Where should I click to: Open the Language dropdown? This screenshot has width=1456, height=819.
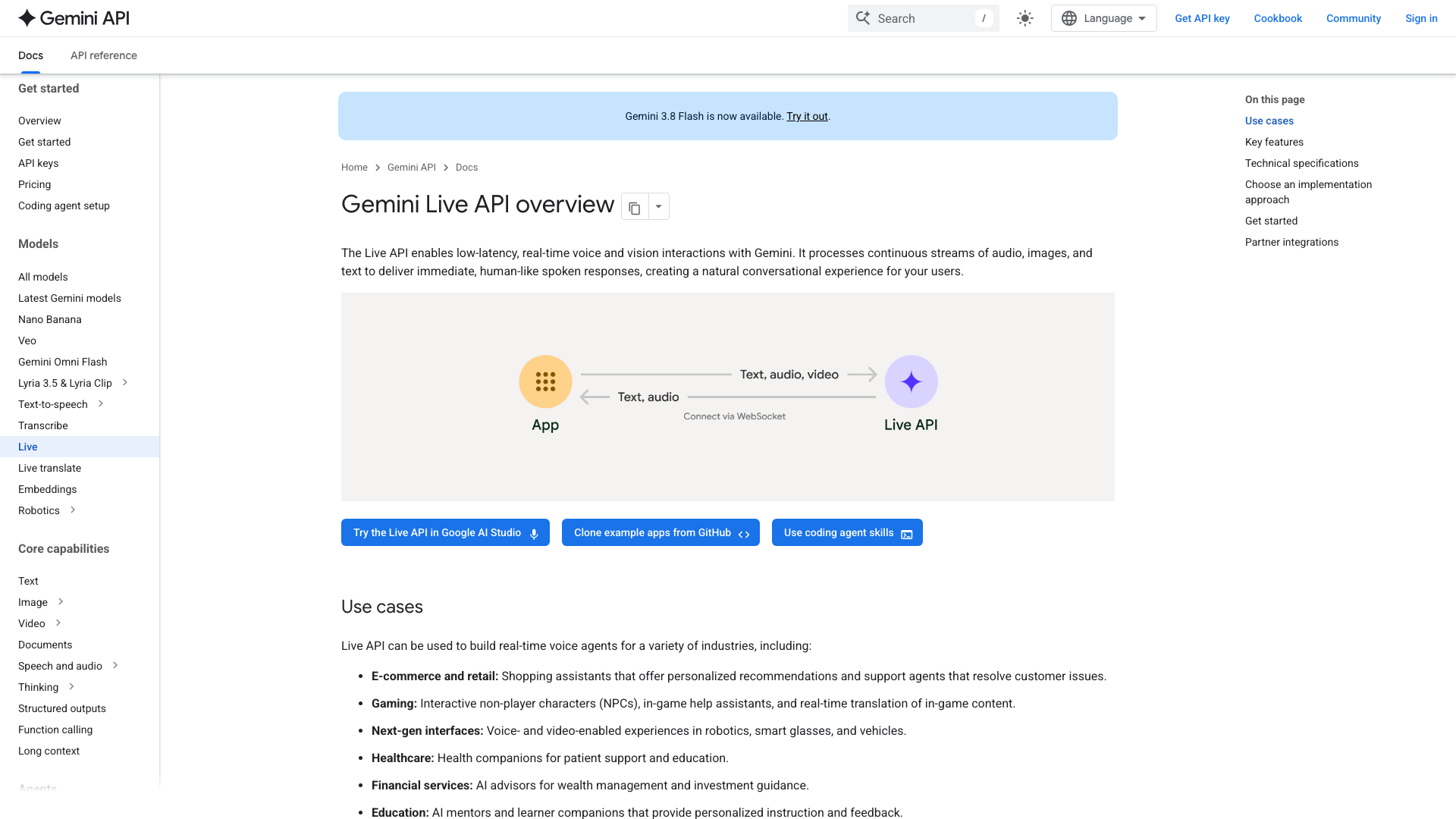click(x=1104, y=18)
